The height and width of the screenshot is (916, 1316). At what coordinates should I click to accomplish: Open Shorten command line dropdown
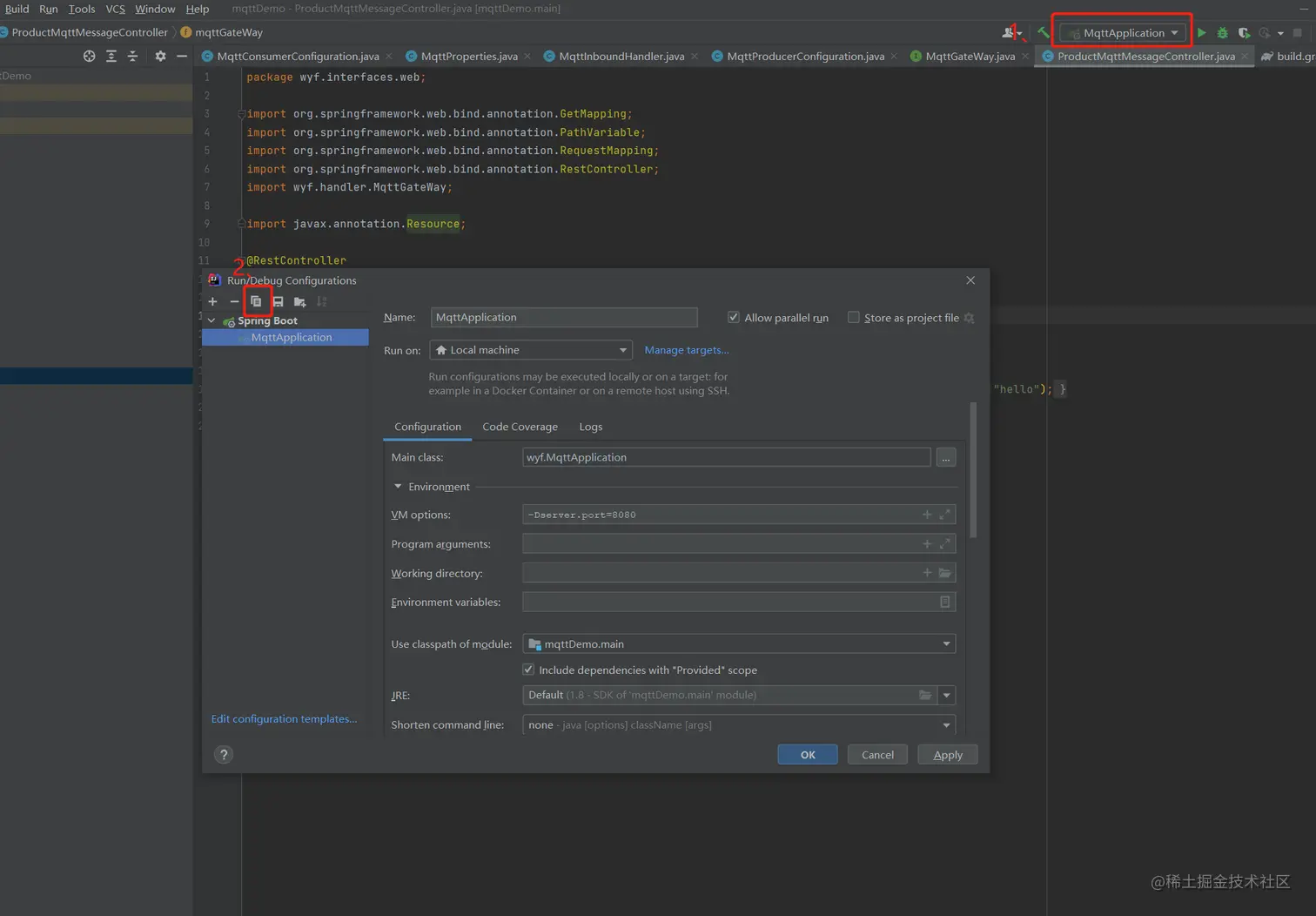pyautogui.click(x=739, y=724)
